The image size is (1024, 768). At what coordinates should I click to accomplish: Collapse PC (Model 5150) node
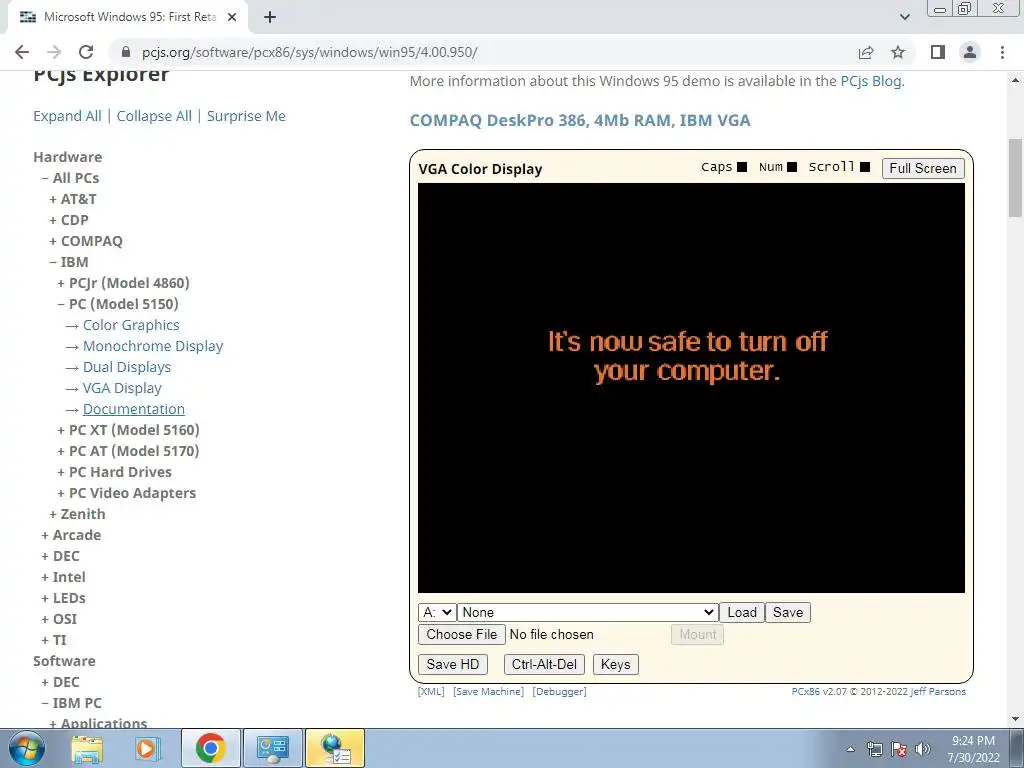click(118, 304)
